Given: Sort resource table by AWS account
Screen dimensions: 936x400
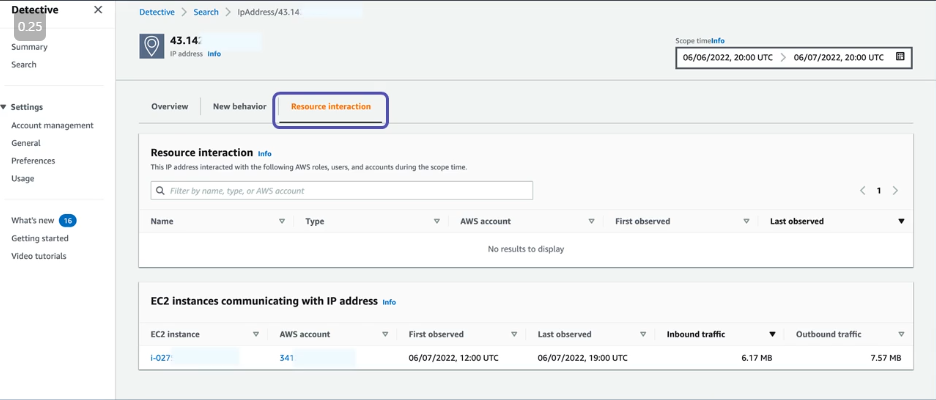Looking at the screenshot, I should click(592, 221).
